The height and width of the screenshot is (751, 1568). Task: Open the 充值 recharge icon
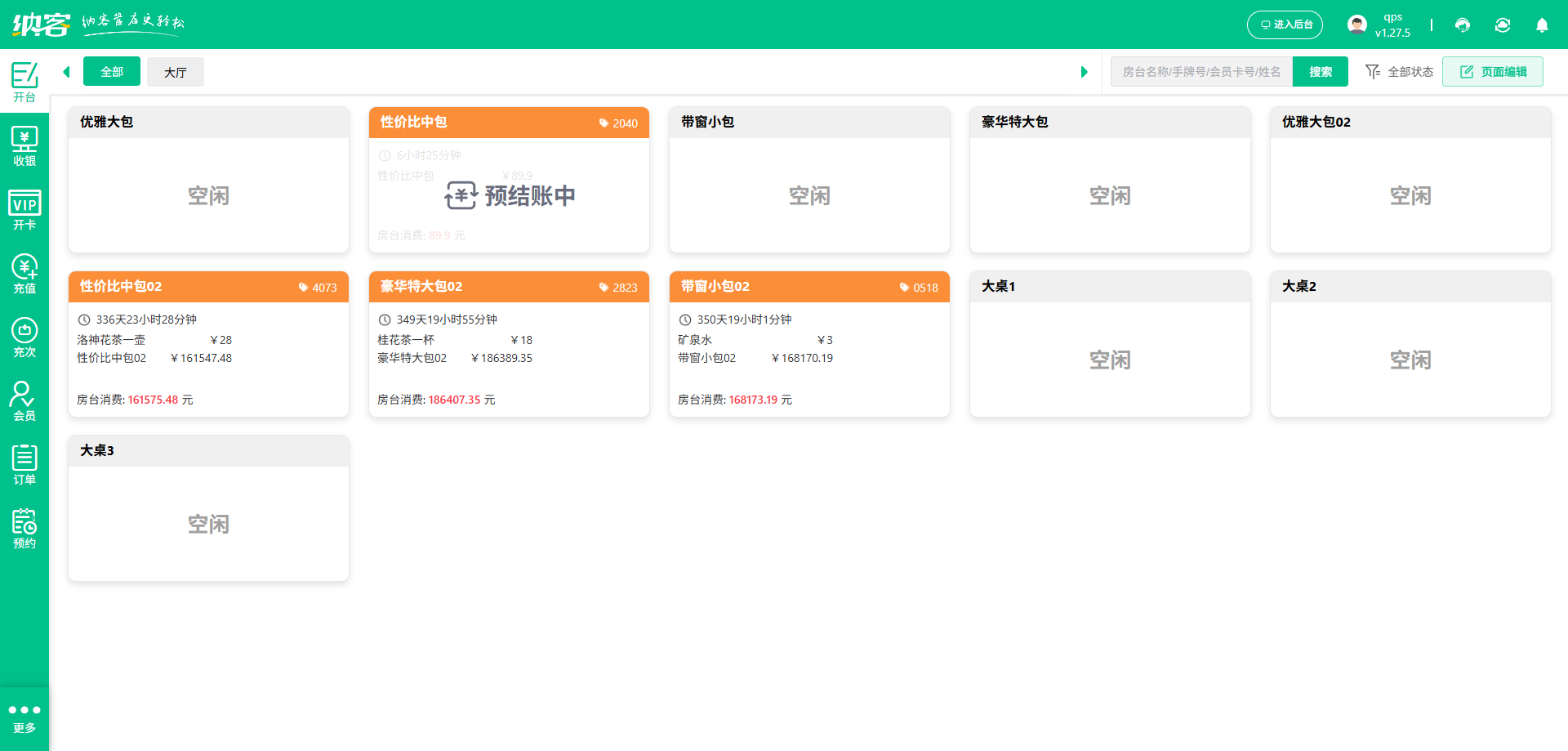coord(24,272)
